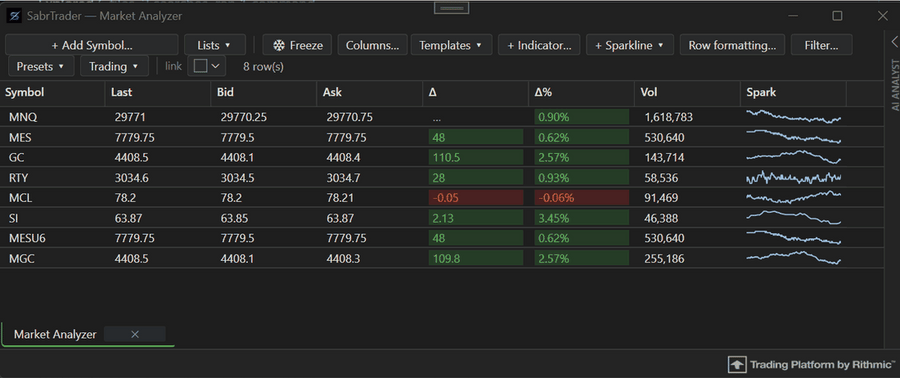Open the link color selector dropdown

click(207, 67)
